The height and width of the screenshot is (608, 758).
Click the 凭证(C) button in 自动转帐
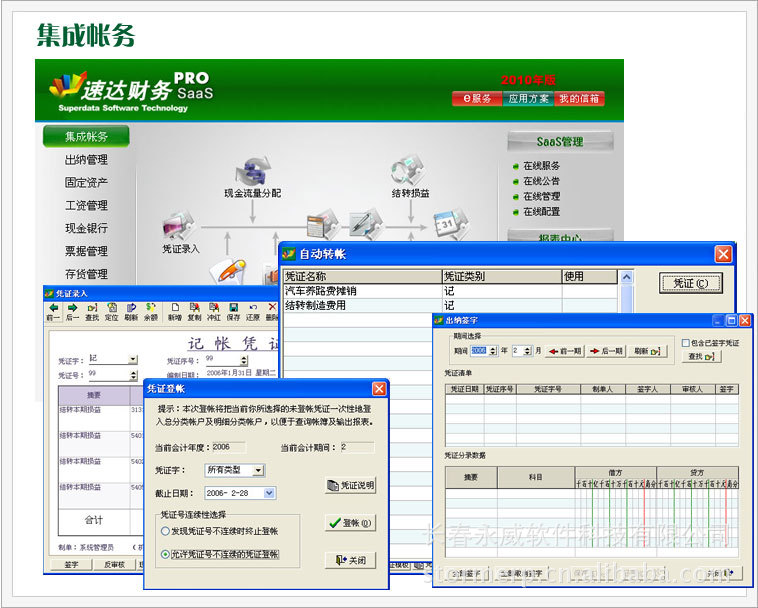[x=691, y=283]
